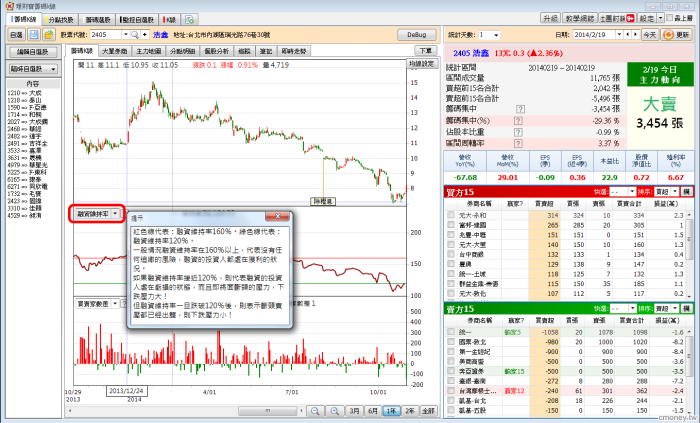Select the 全部 time range button

point(428,411)
